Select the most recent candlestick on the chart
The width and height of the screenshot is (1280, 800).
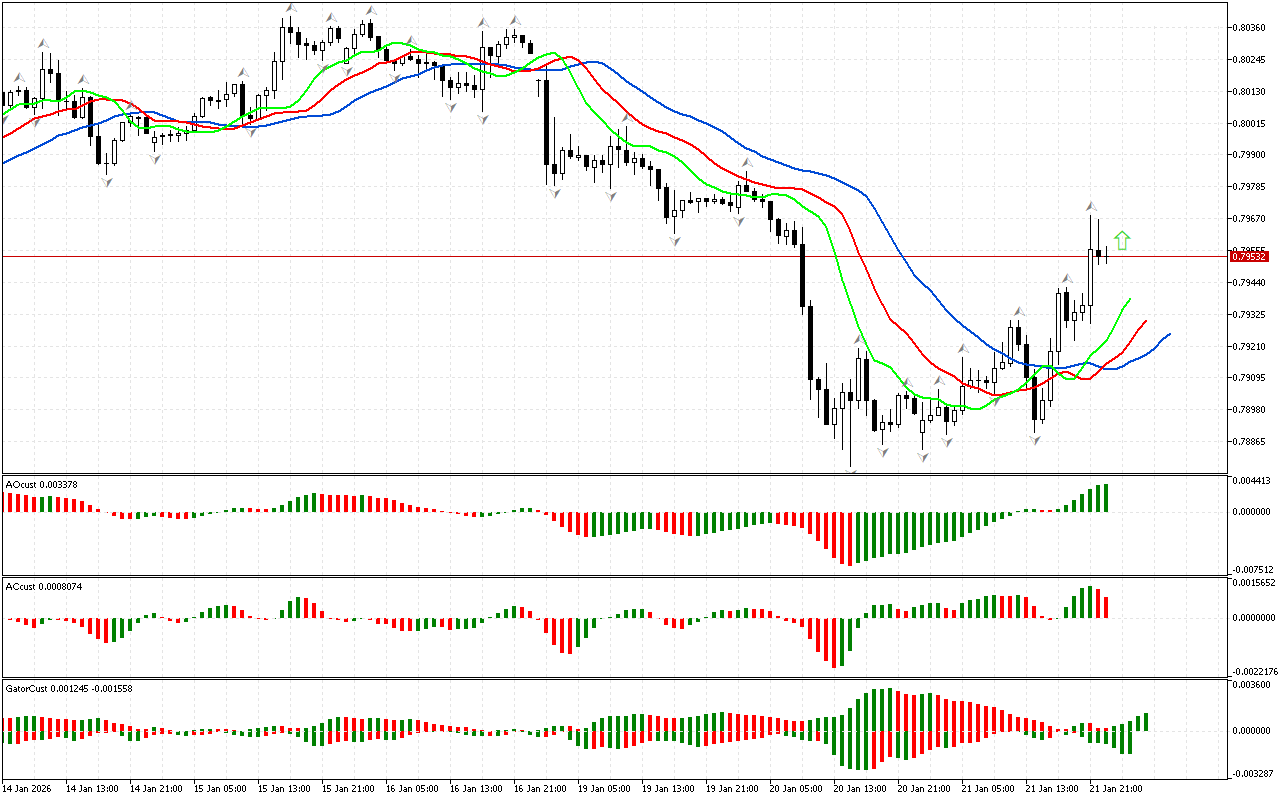point(1106,255)
